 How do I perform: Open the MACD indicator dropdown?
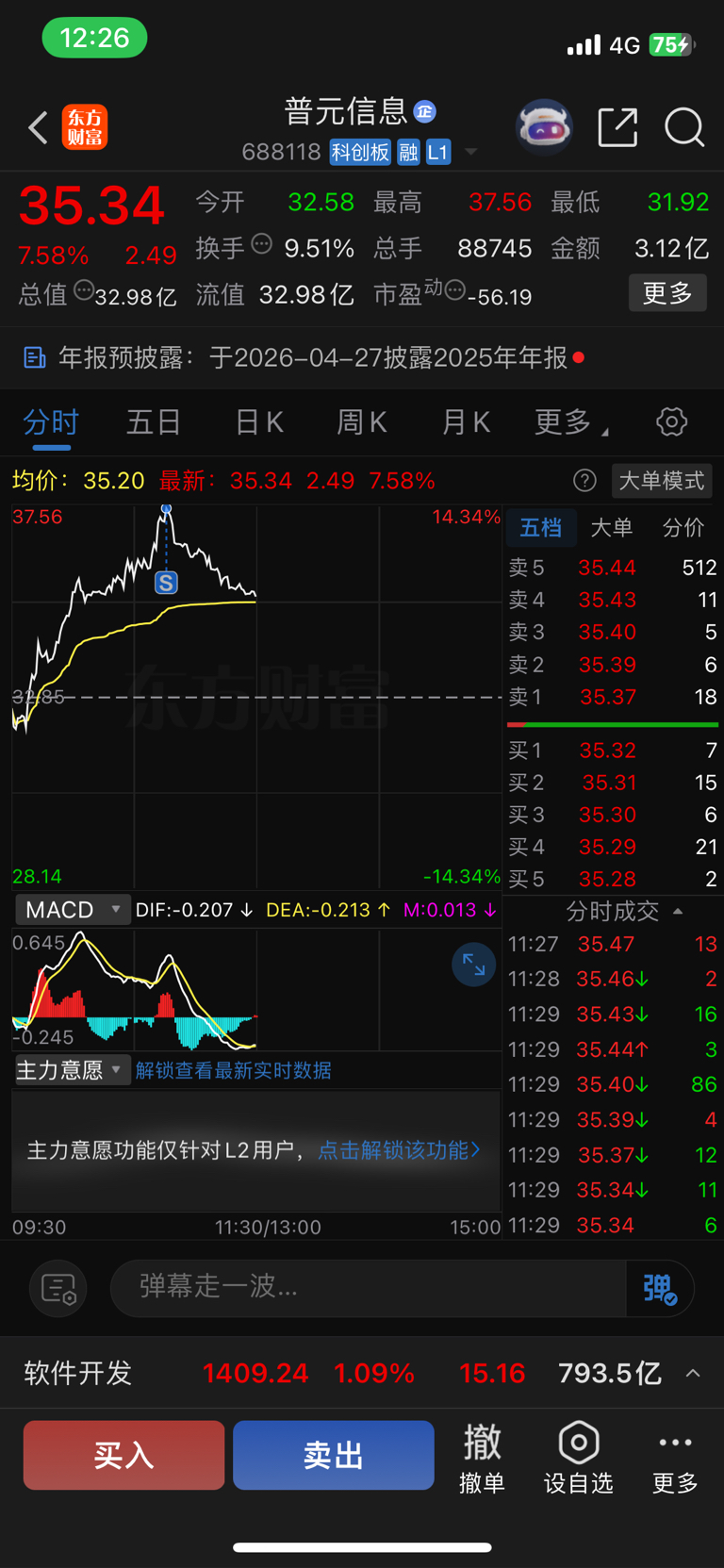tap(73, 910)
